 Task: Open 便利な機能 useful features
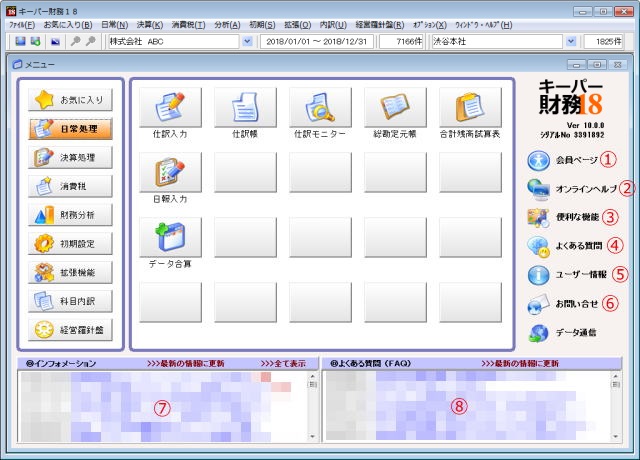pyautogui.click(x=563, y=218)
